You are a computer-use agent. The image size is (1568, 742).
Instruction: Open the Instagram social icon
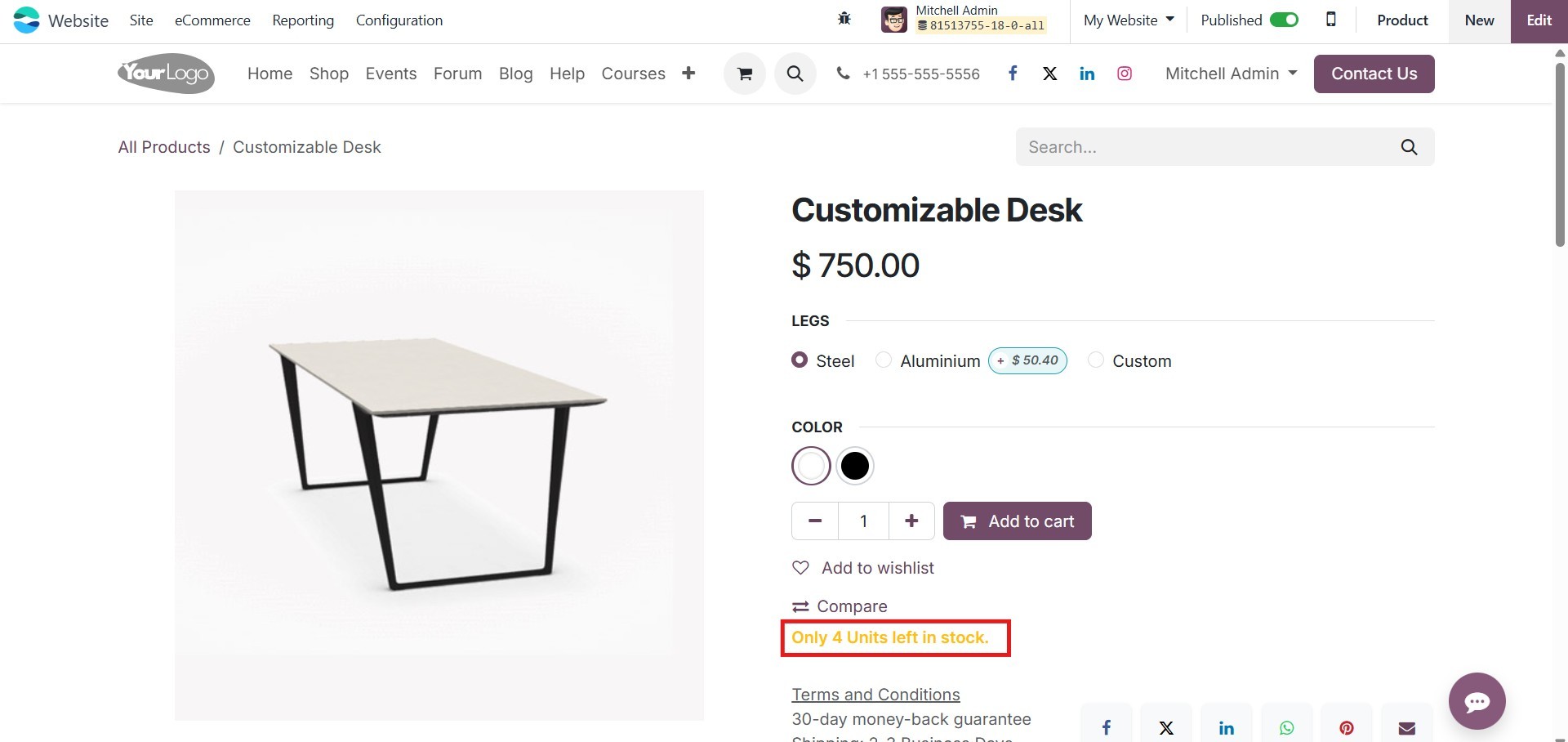point(1124,73)
